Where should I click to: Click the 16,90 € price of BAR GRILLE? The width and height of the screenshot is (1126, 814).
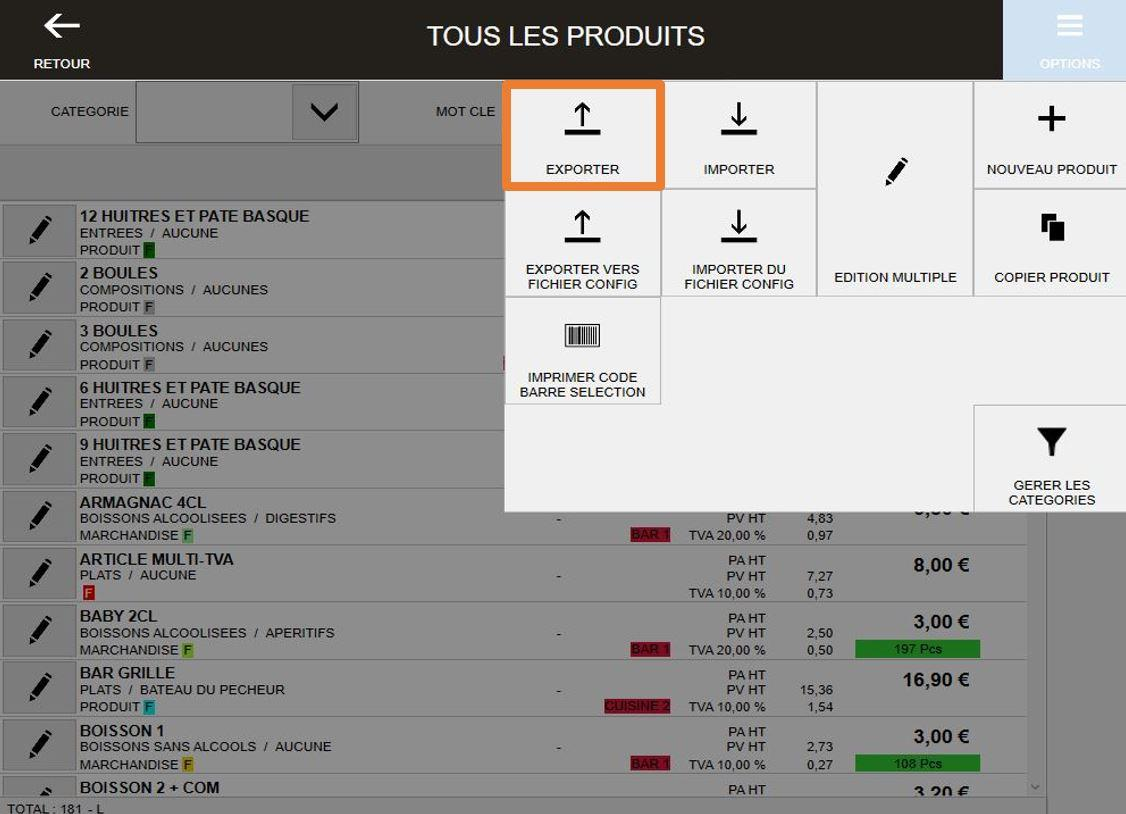click(936, 679)
